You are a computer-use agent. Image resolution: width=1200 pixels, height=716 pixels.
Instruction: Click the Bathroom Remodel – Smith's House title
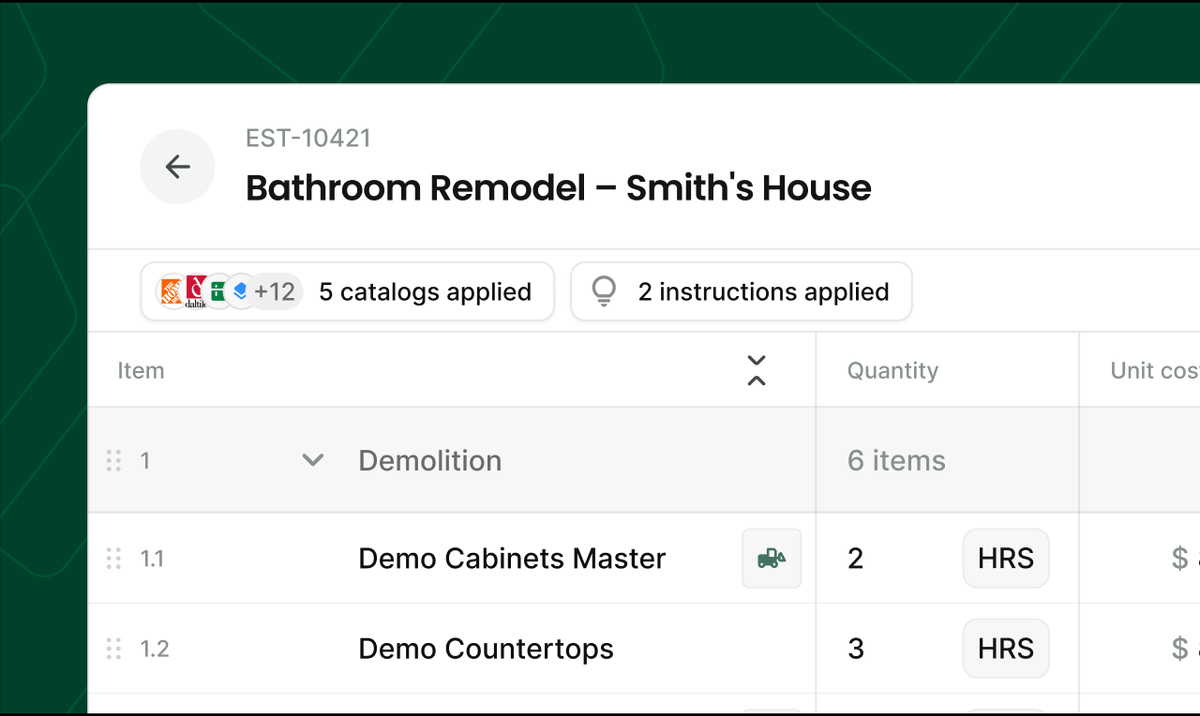[559, 188]
